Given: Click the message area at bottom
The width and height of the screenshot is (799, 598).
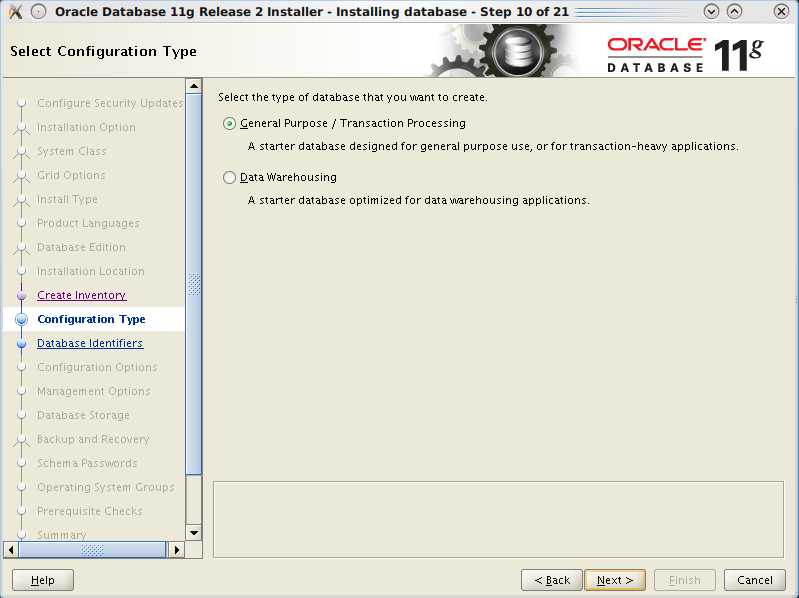Looking at the screenshot, I should [x=498, y=519].
